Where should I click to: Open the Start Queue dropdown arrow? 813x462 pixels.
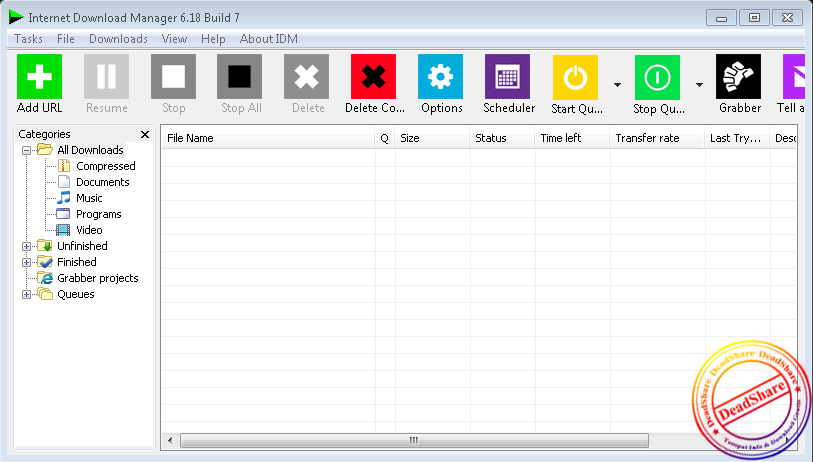pyautogui.click(x=617, y=85)
